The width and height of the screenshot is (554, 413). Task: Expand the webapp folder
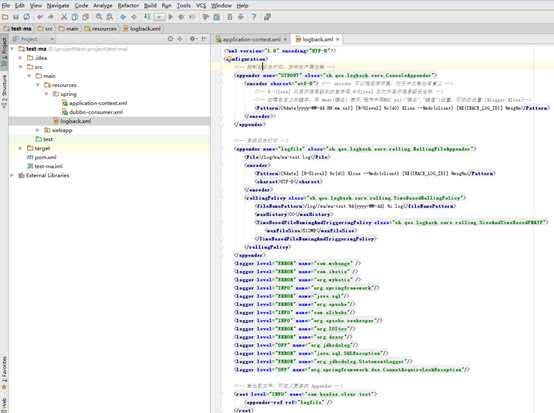(x=38, y=130)
